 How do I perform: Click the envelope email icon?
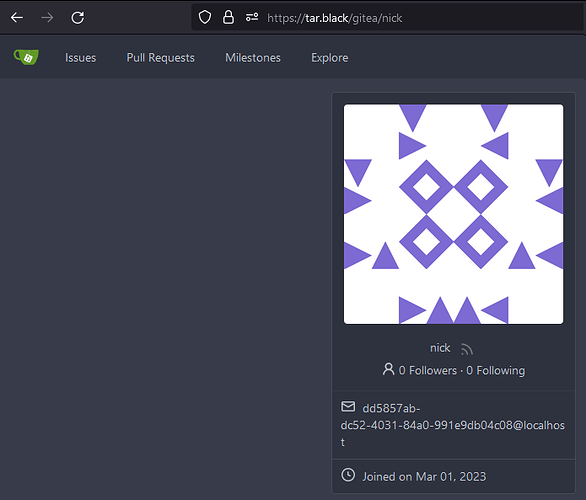coord(348,406)
